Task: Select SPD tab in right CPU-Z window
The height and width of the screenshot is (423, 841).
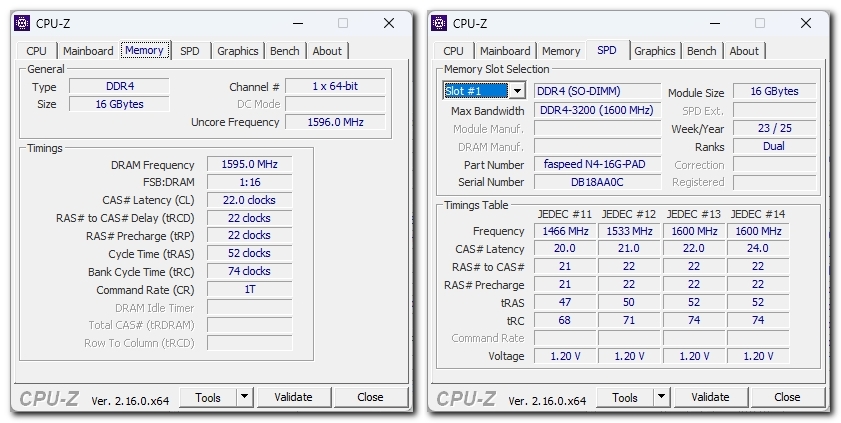Action: (x=607, y=50)
